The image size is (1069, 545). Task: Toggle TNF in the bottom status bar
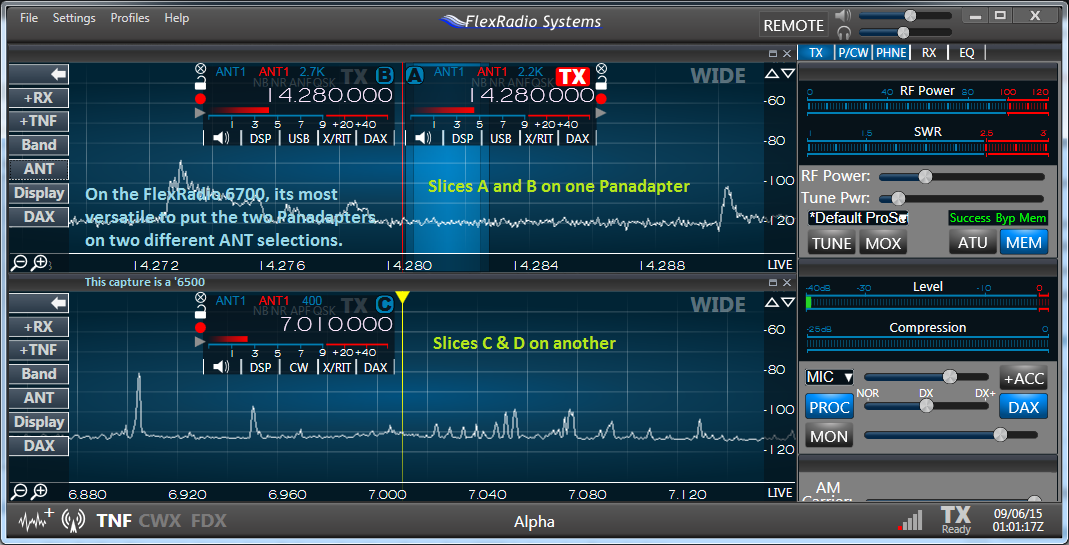click(x=115, y=521)
